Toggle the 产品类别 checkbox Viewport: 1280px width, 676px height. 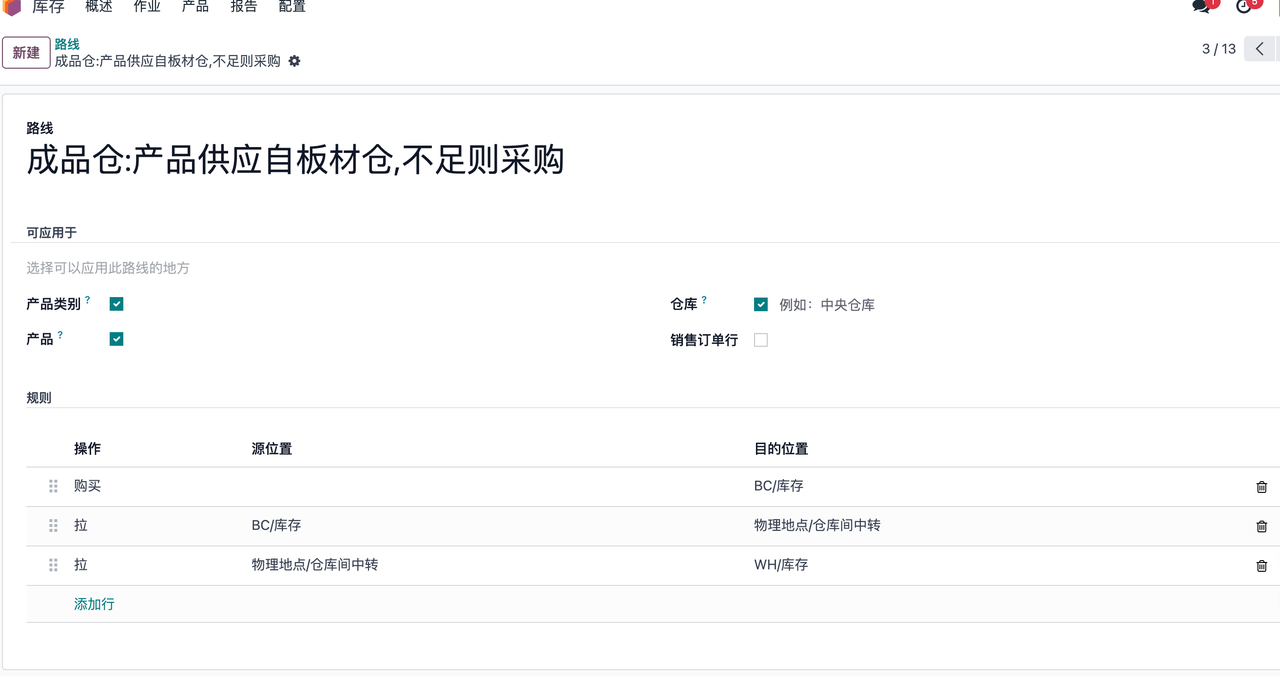pos(116,304)
